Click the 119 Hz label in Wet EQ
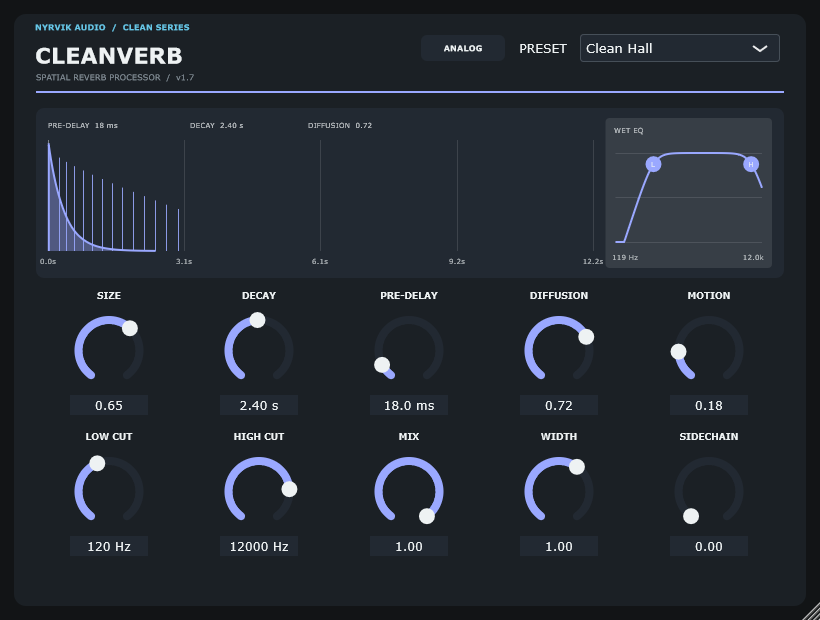The width and height of the screenshot is (820, 620). (x=625, y=257)
